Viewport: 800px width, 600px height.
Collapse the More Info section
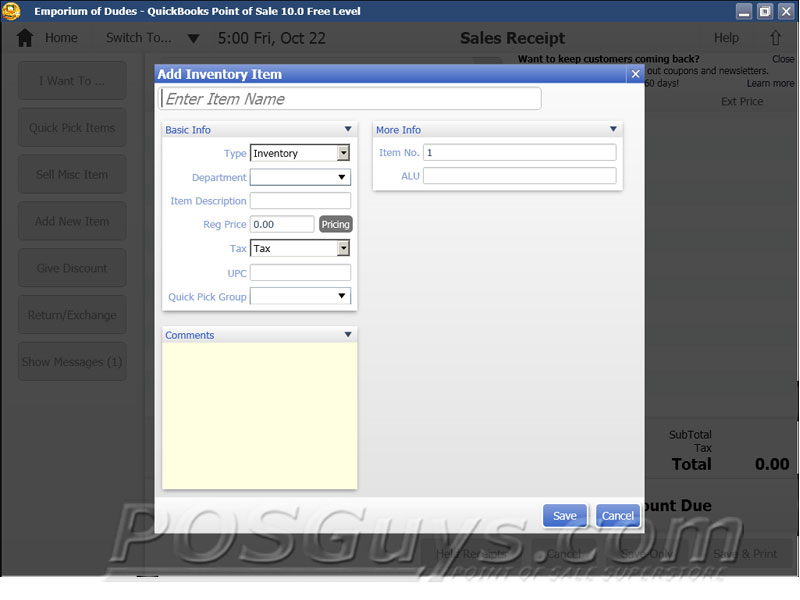pyautogui.click(x=613, y=129)
